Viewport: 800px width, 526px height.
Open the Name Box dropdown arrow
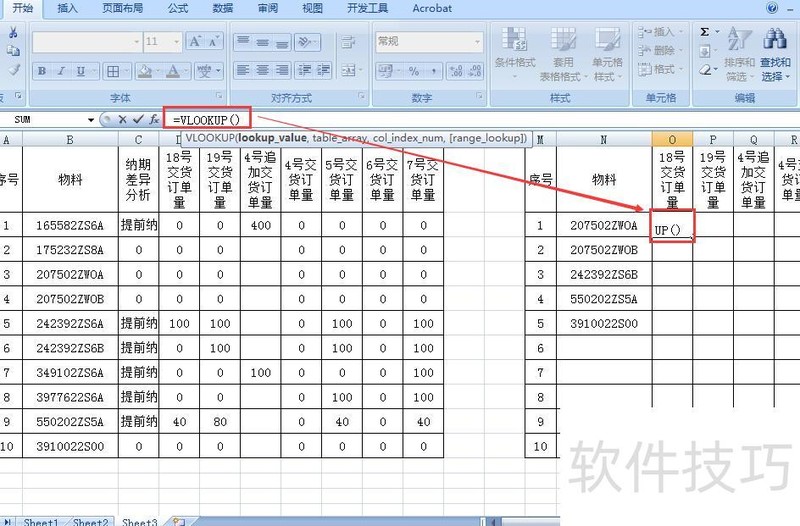tap(91, 120)
